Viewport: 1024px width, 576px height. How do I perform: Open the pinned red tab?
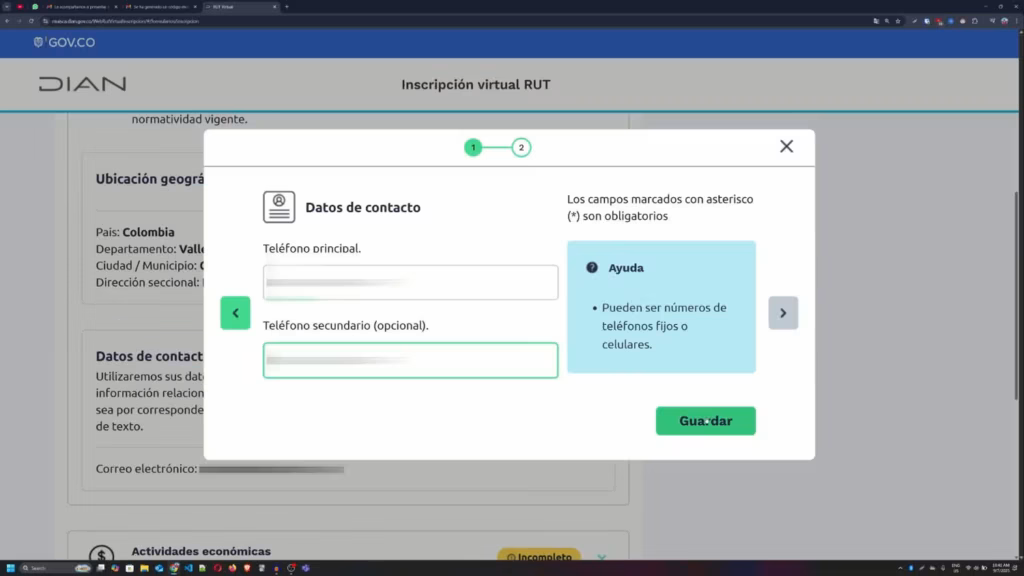[x=20, y=7]
